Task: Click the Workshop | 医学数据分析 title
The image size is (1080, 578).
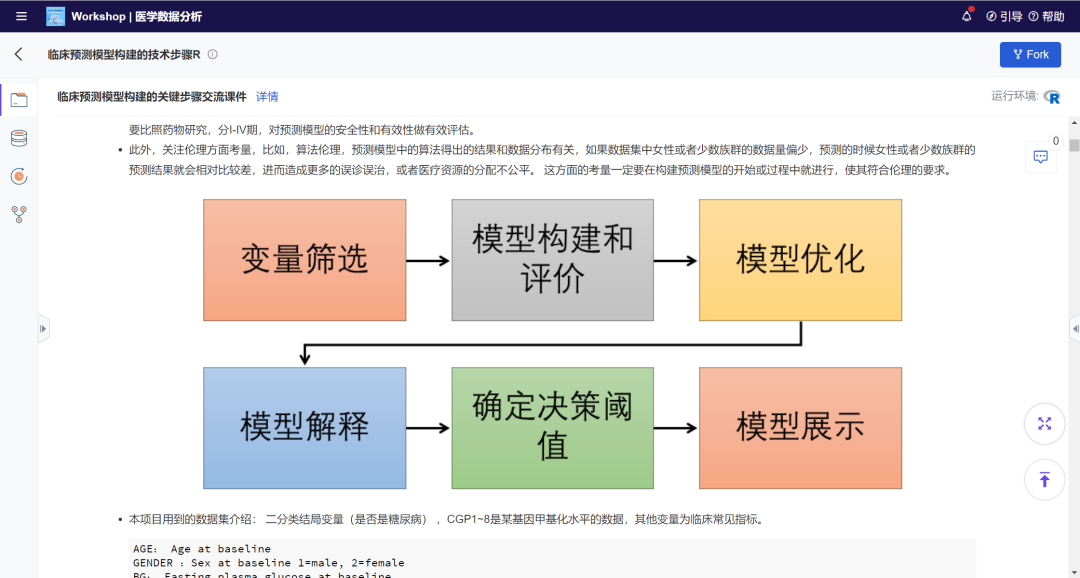Action: click(136, 17)
